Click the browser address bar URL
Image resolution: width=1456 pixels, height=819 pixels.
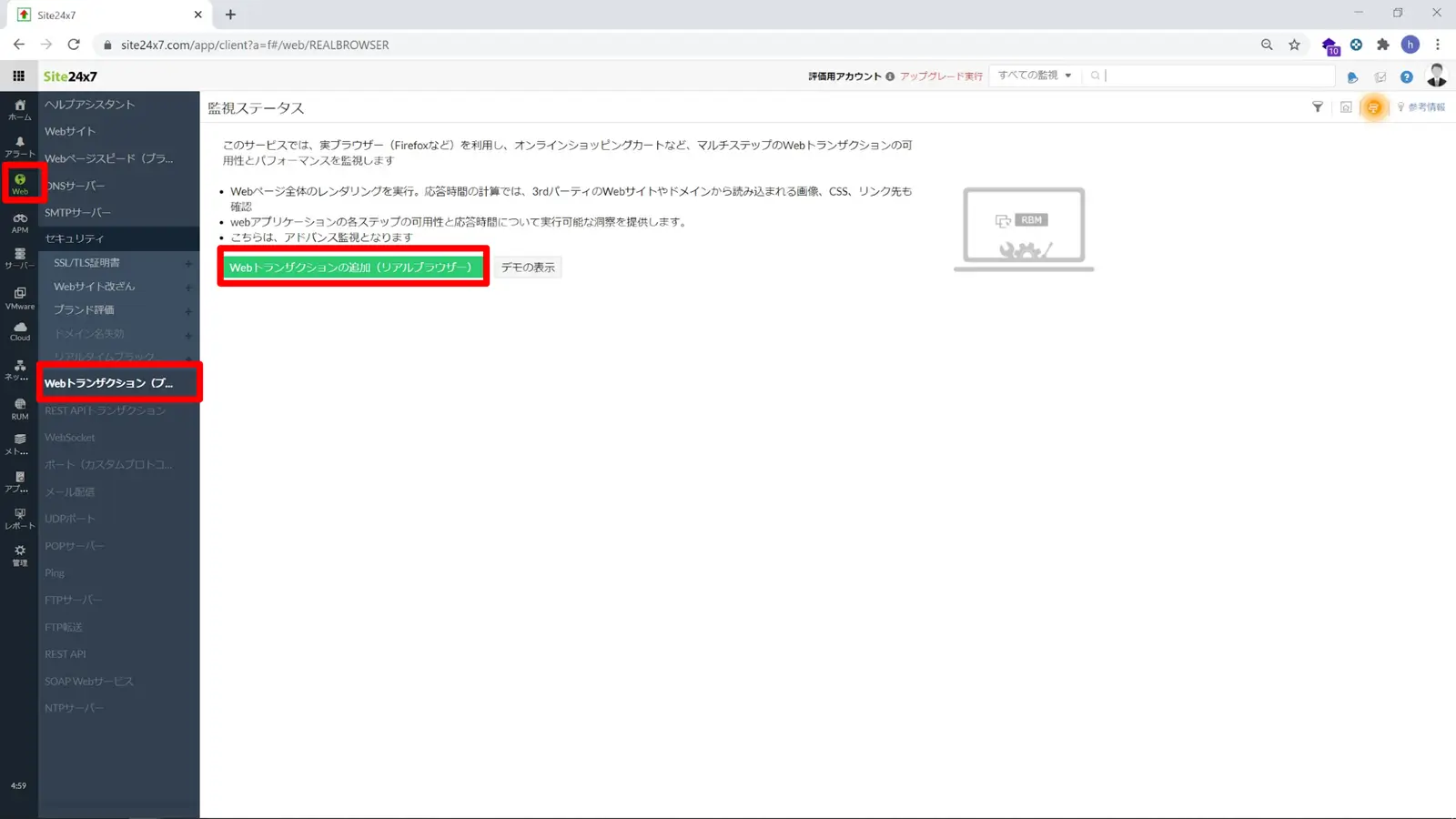(x=255, y=45)
